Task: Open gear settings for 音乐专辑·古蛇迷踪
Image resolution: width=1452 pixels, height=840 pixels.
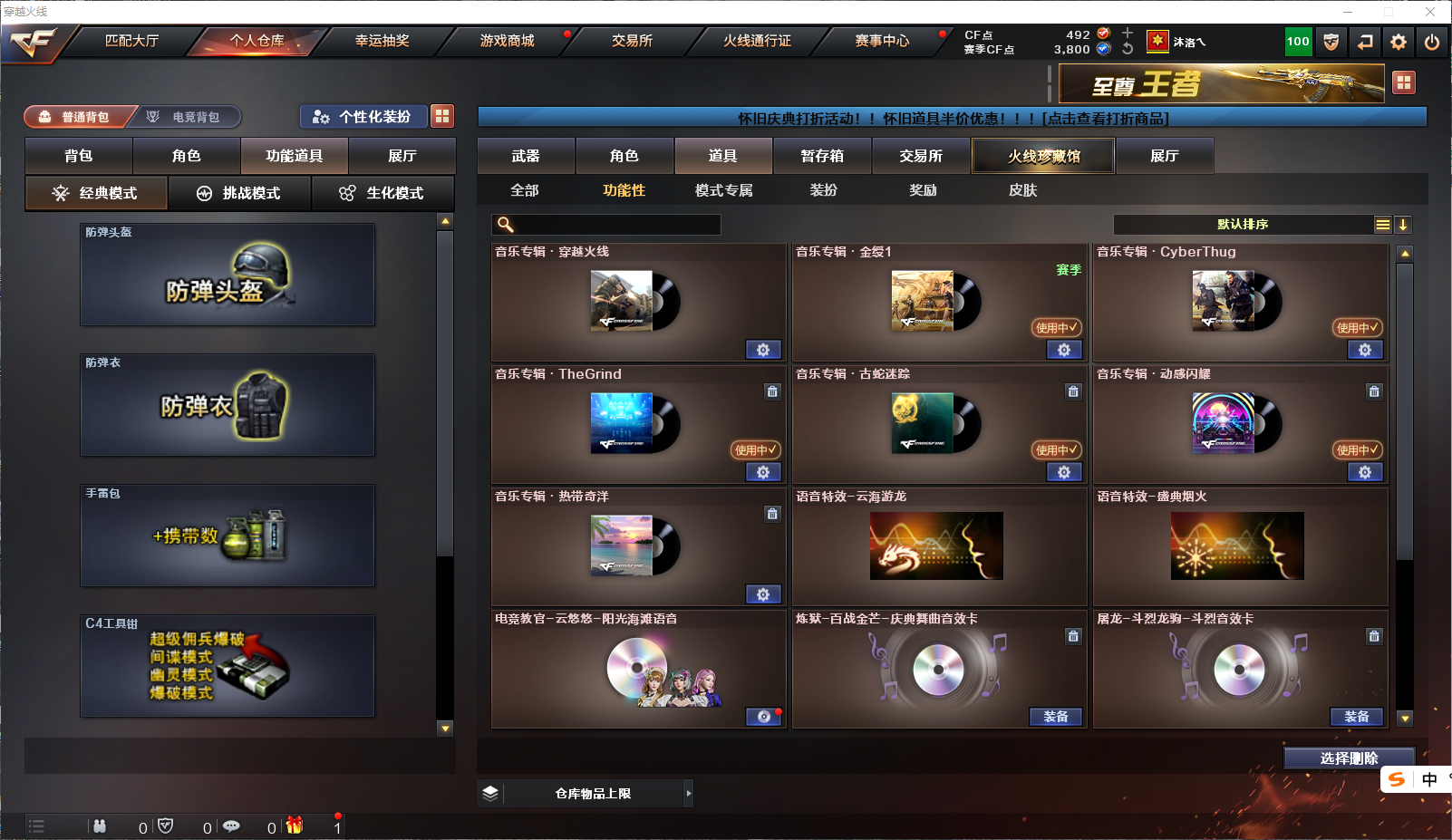Action: 1064,472
